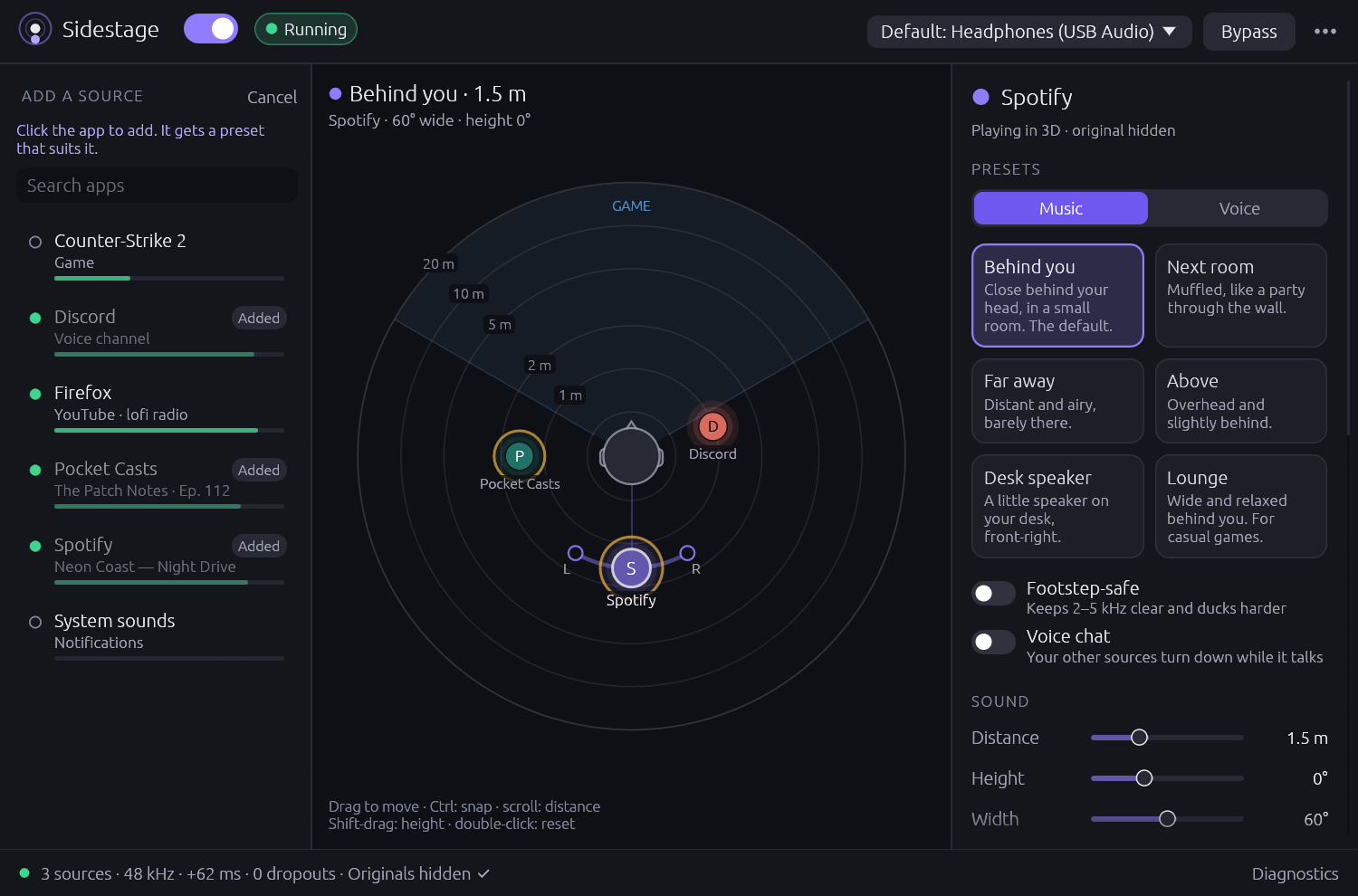Click the Counter-Strike 2 status circle
The height and width of the screenshot is (896, 1358).
pyautogui.click(x=35, y=242)
